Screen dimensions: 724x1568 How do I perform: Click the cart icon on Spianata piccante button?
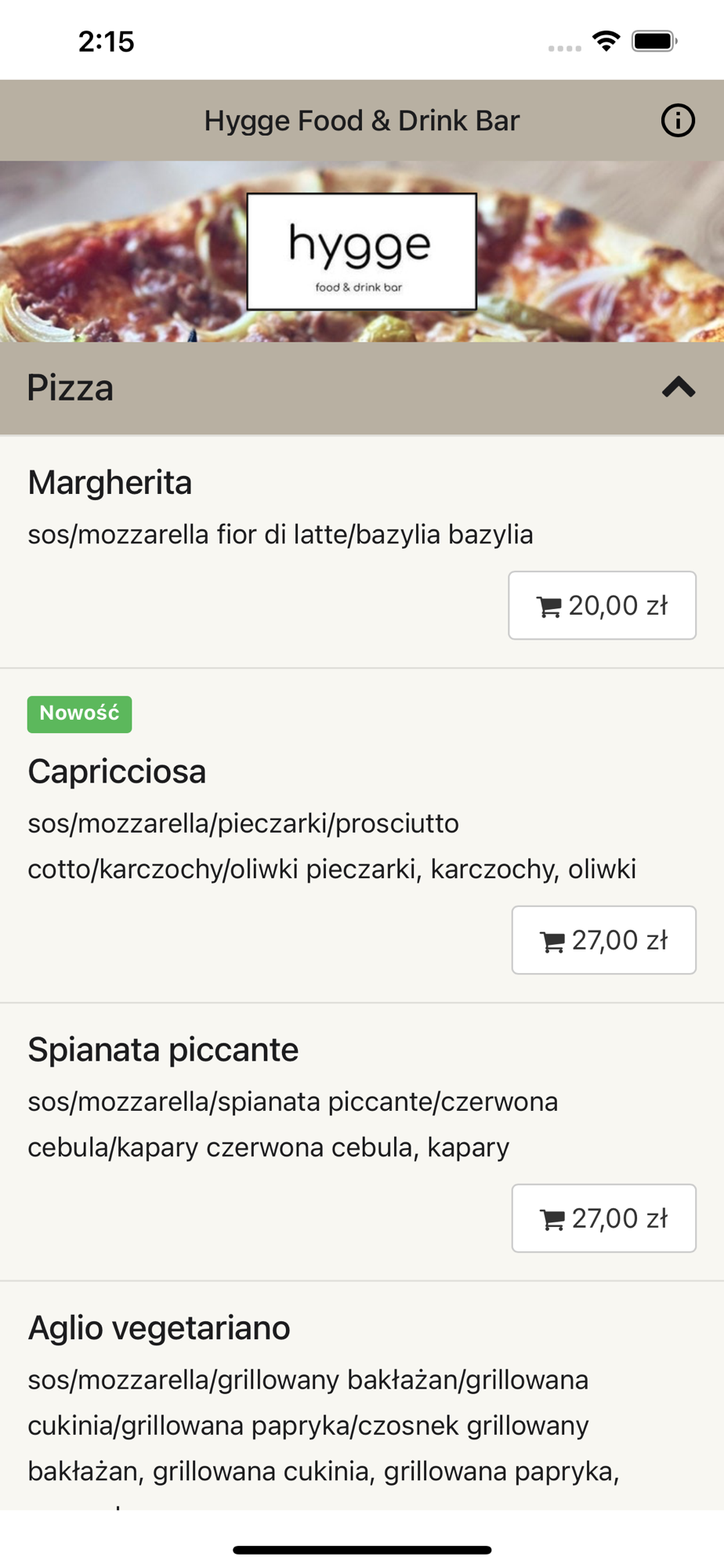[552, 1220]
